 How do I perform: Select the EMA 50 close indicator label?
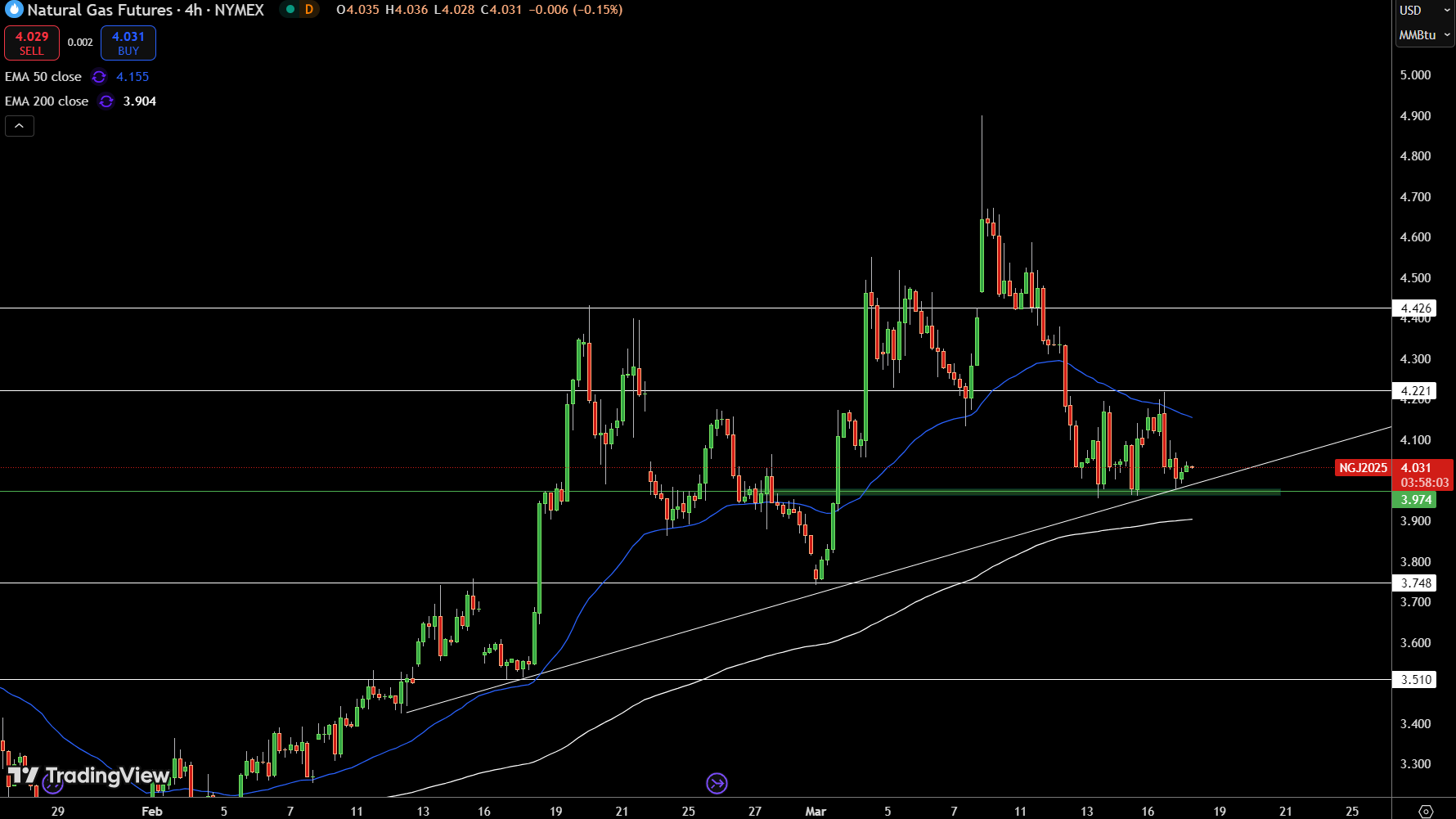pos(43,77)
